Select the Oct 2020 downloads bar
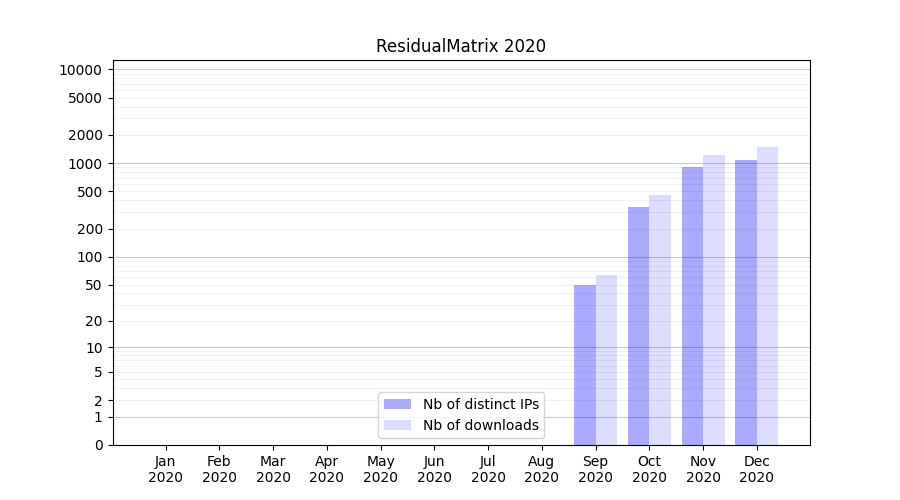This screenshot has height=500, width=900. point(660,320)
